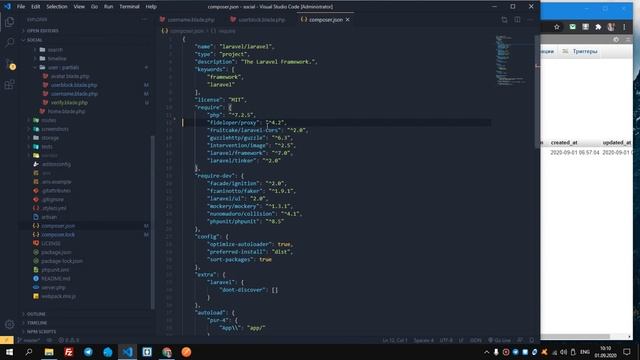Image resolution: width=640 pixels, height=360 pixels.
Task: Expand the routes folder
Action: pos(48,120)
